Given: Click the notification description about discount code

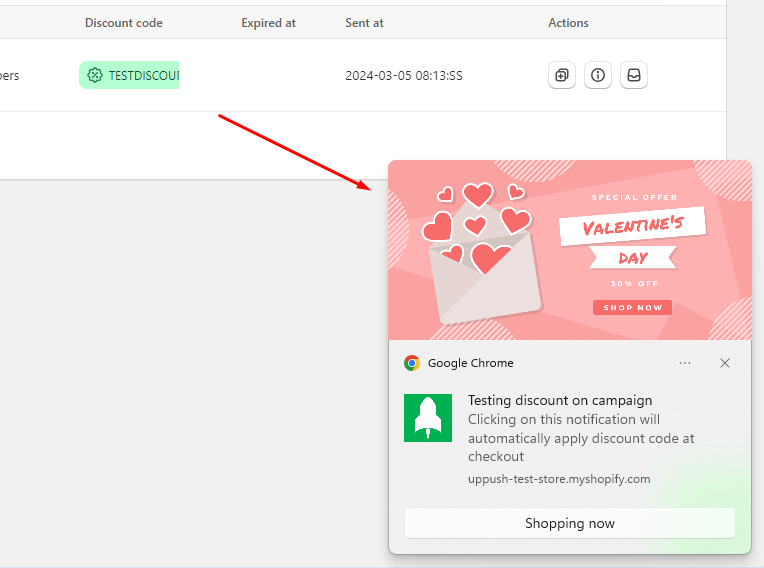Looking at the screenshot, I should pyautogui.click(x=581, y=438).
